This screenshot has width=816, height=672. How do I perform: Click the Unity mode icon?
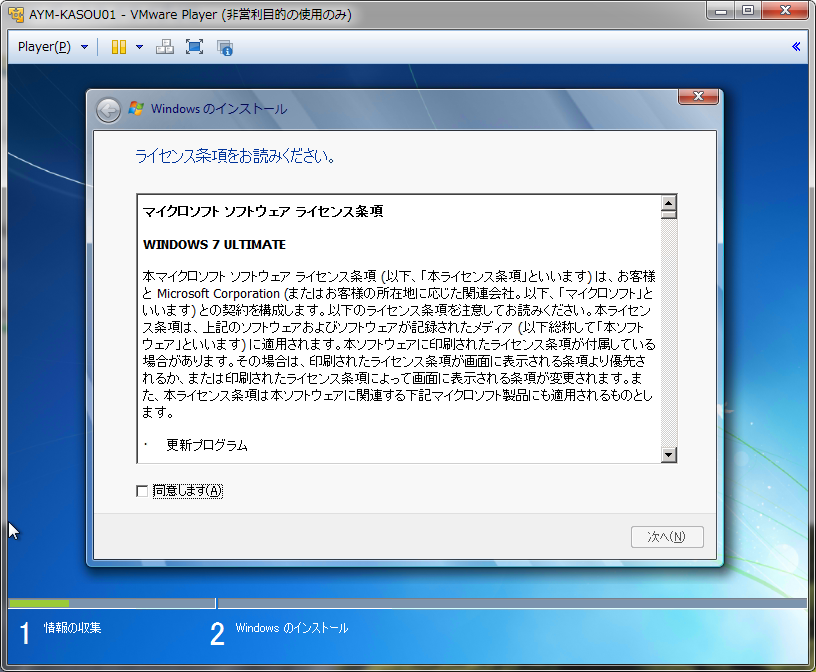225,47
